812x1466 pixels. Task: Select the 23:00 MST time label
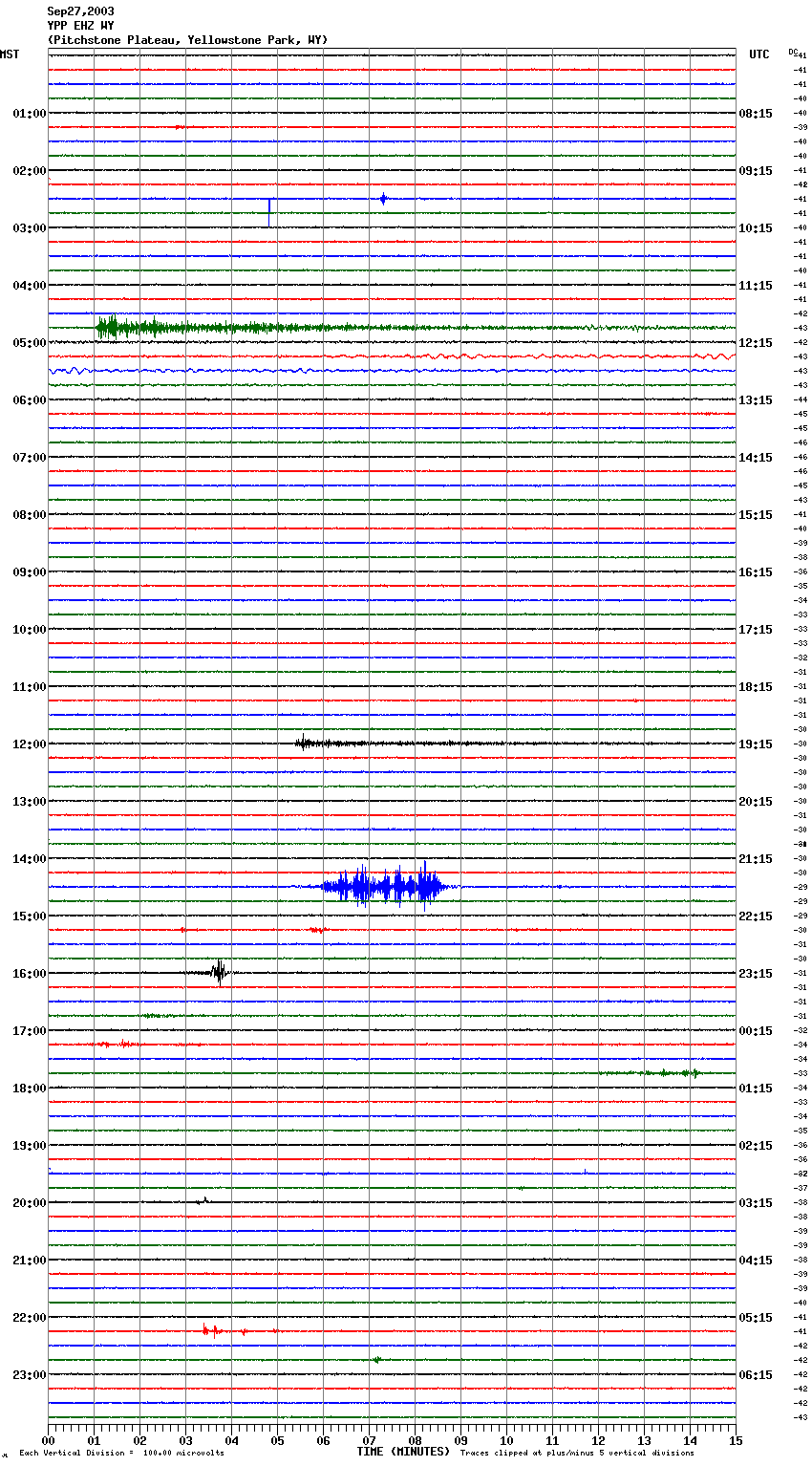(30, 1375)
